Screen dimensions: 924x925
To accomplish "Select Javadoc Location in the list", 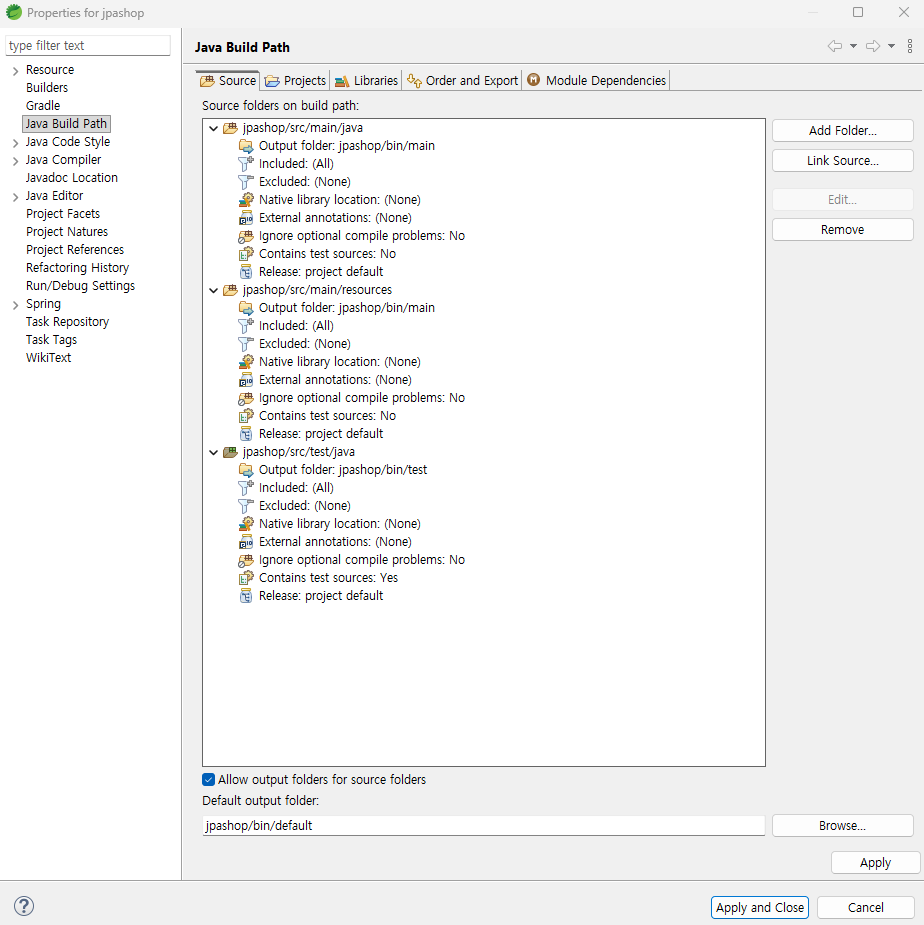I will (x=72, y=178).
